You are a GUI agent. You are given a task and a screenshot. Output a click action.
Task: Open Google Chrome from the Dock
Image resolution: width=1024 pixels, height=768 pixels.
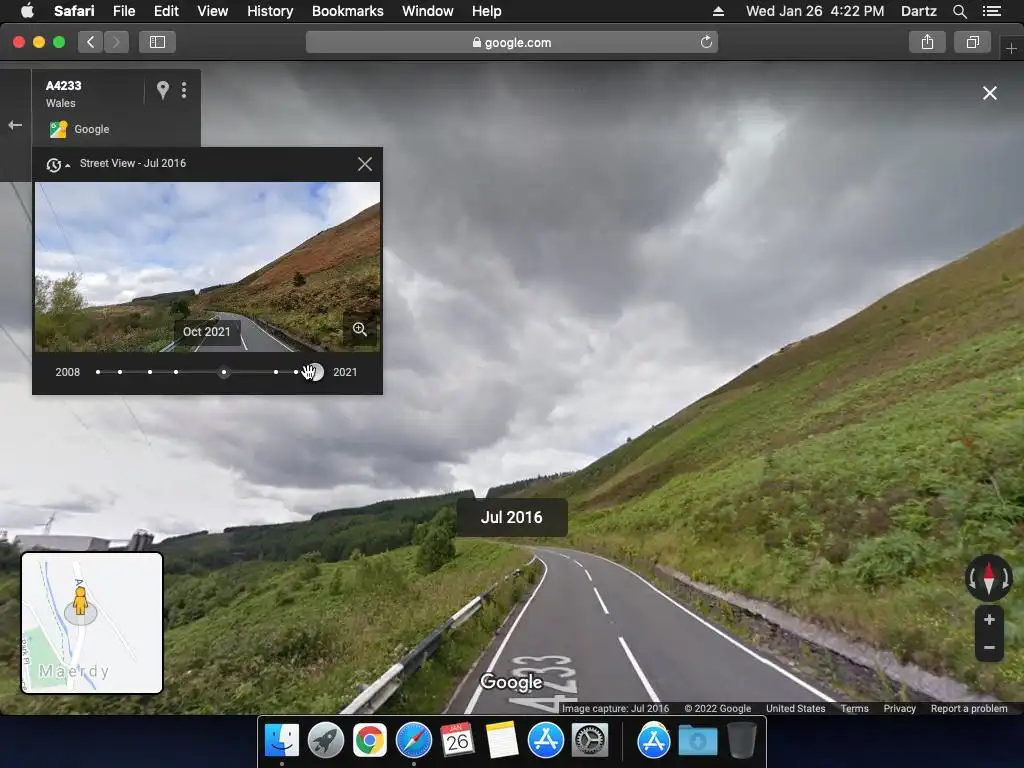click(x=370, y=741)
